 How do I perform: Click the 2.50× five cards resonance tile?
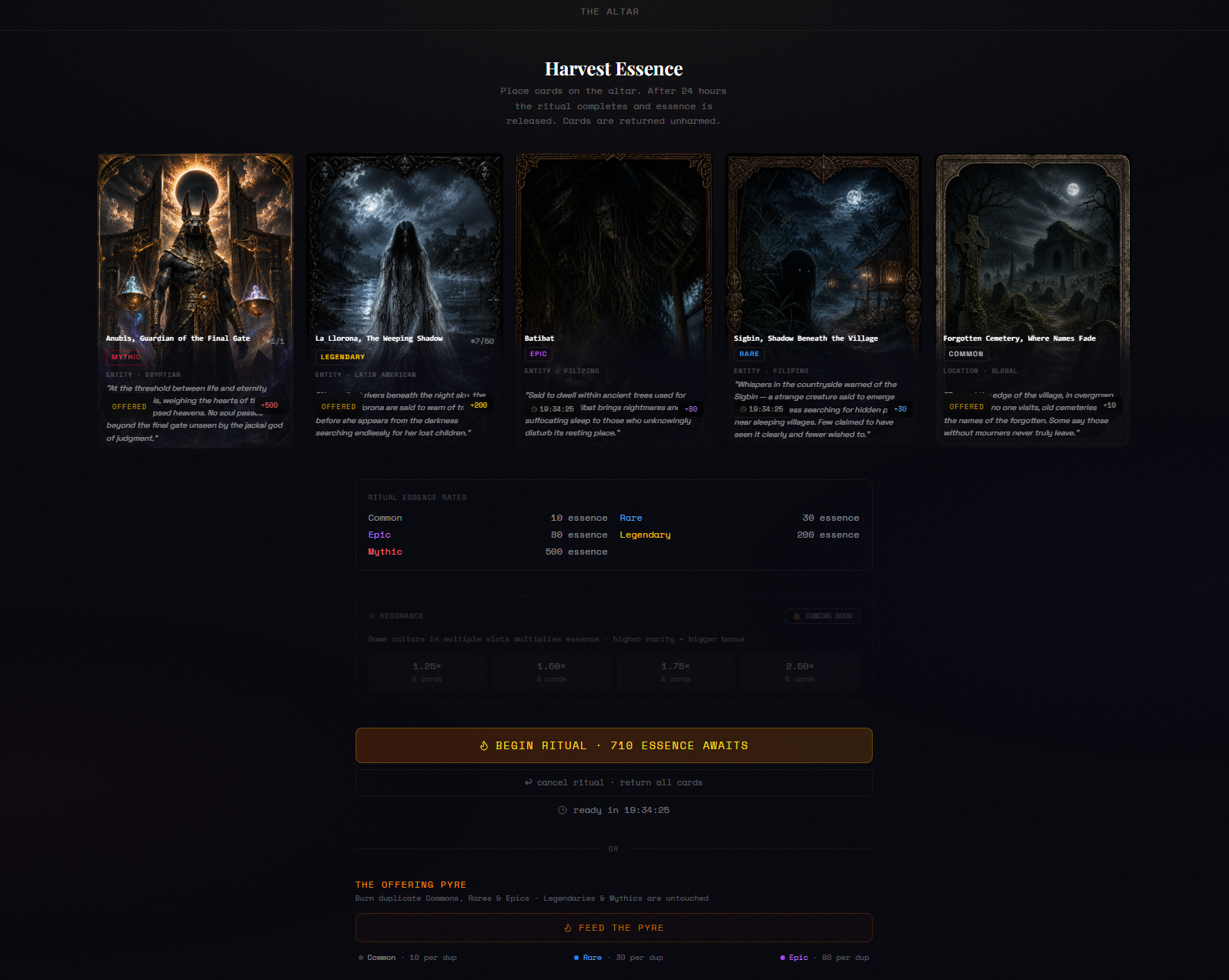pyautogui.click(x=800, y=672)
